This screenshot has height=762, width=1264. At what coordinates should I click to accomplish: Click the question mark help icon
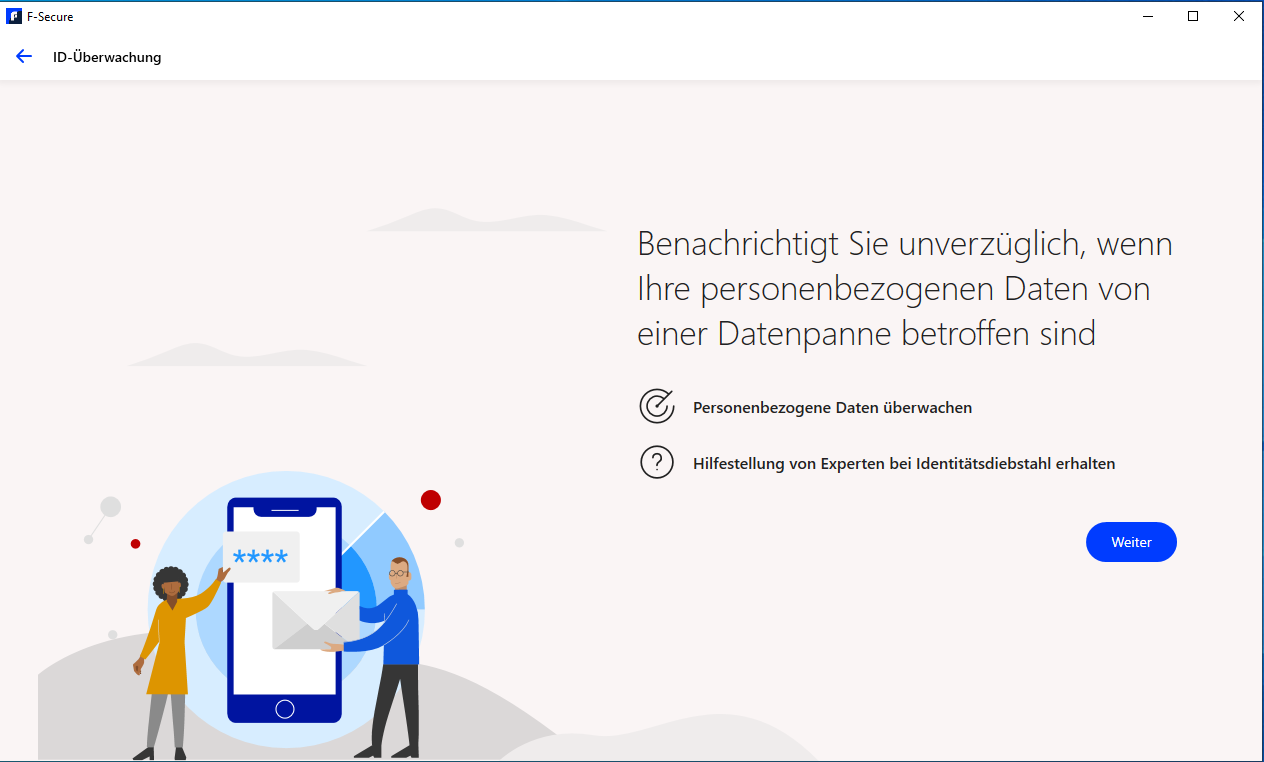pyautogui.click(x=657, y=463)
